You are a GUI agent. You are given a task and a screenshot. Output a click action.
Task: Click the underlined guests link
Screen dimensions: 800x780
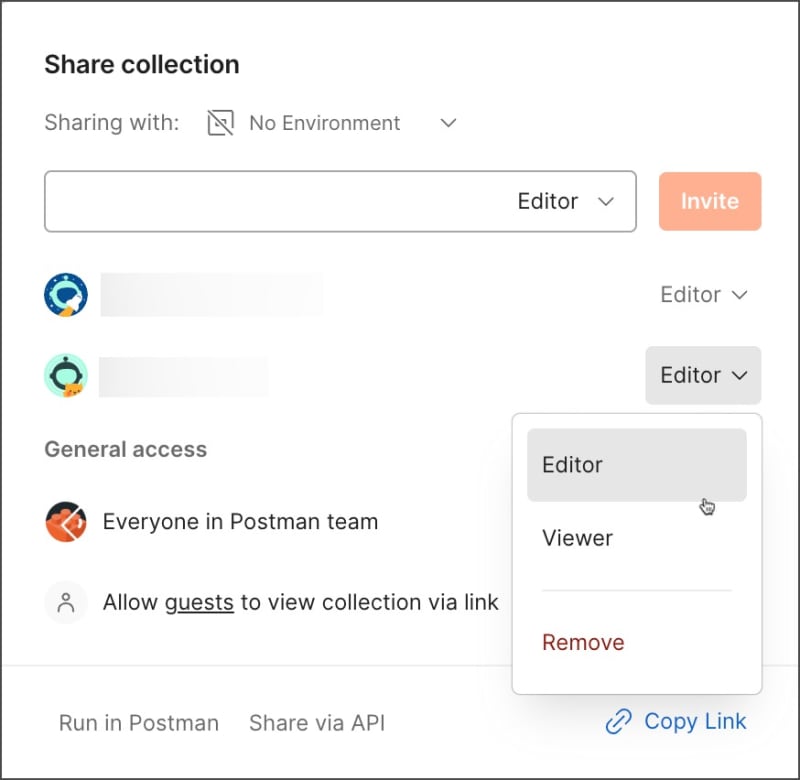tap(199, 603)
